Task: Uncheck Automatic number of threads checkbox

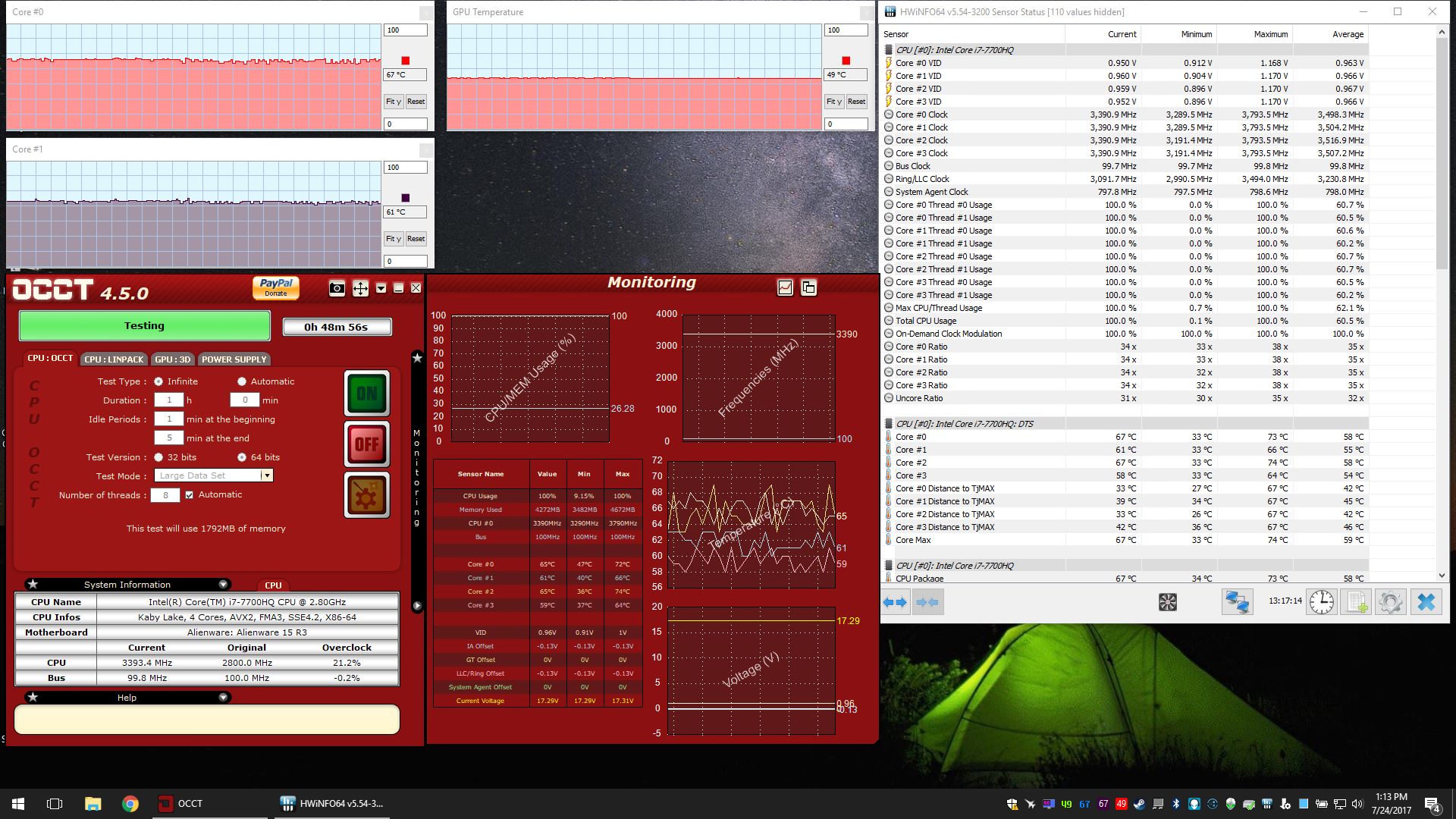Action: coord(190,494)
